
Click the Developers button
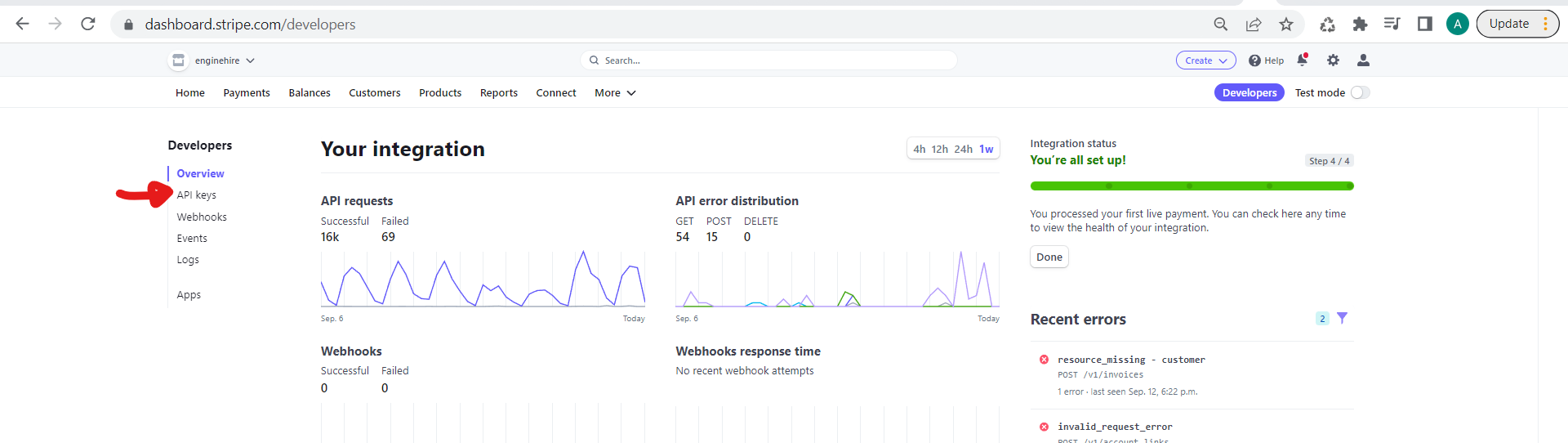[x=1249, y=92]
